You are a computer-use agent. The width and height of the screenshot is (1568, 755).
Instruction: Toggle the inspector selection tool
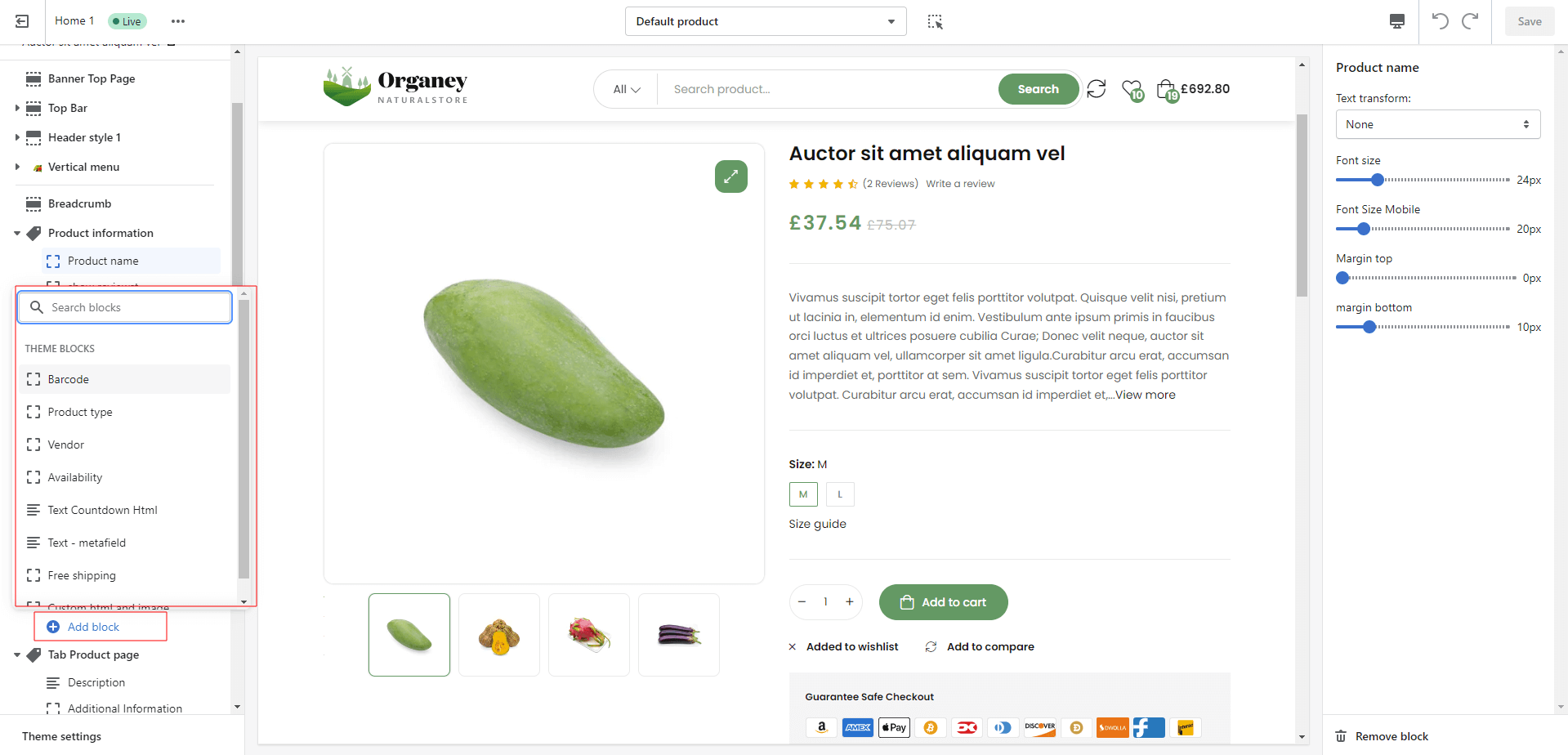pyautogui.click(x=935, y=21)
